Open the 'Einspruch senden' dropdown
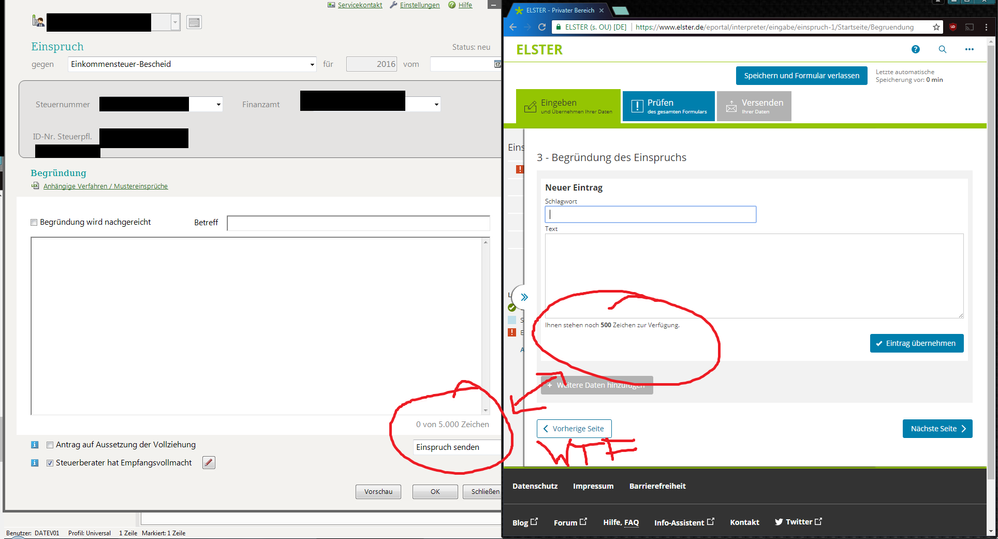998x539 pixels. [x=457, y=447]
